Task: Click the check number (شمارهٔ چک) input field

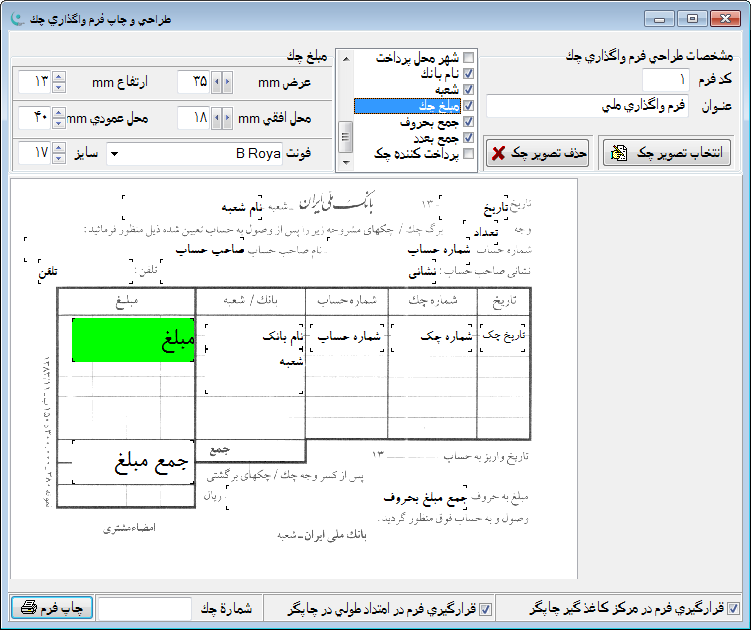Action: [x=146, y=608]
